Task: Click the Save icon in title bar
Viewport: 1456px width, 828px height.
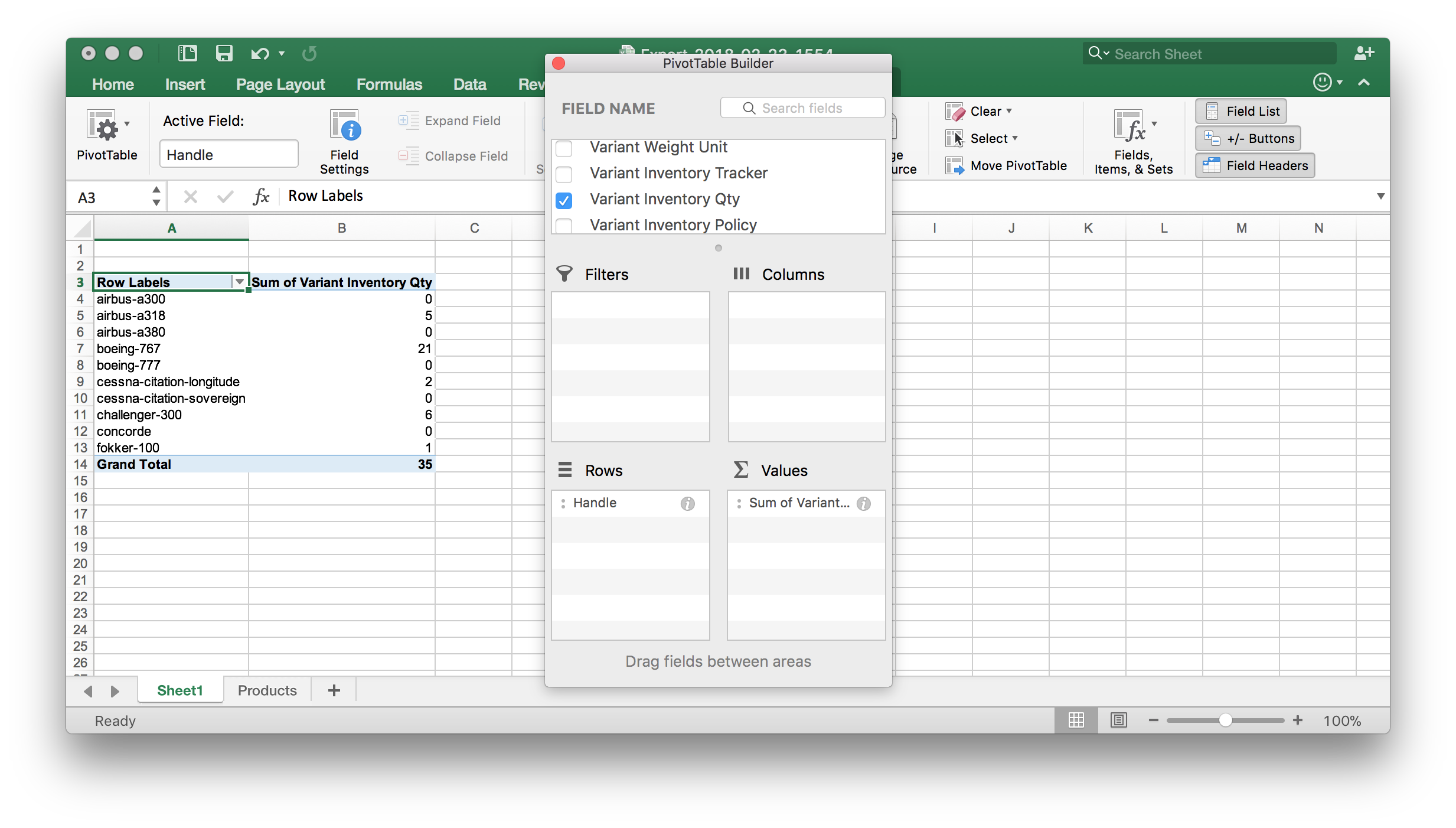Action: (x=224, y=54)
